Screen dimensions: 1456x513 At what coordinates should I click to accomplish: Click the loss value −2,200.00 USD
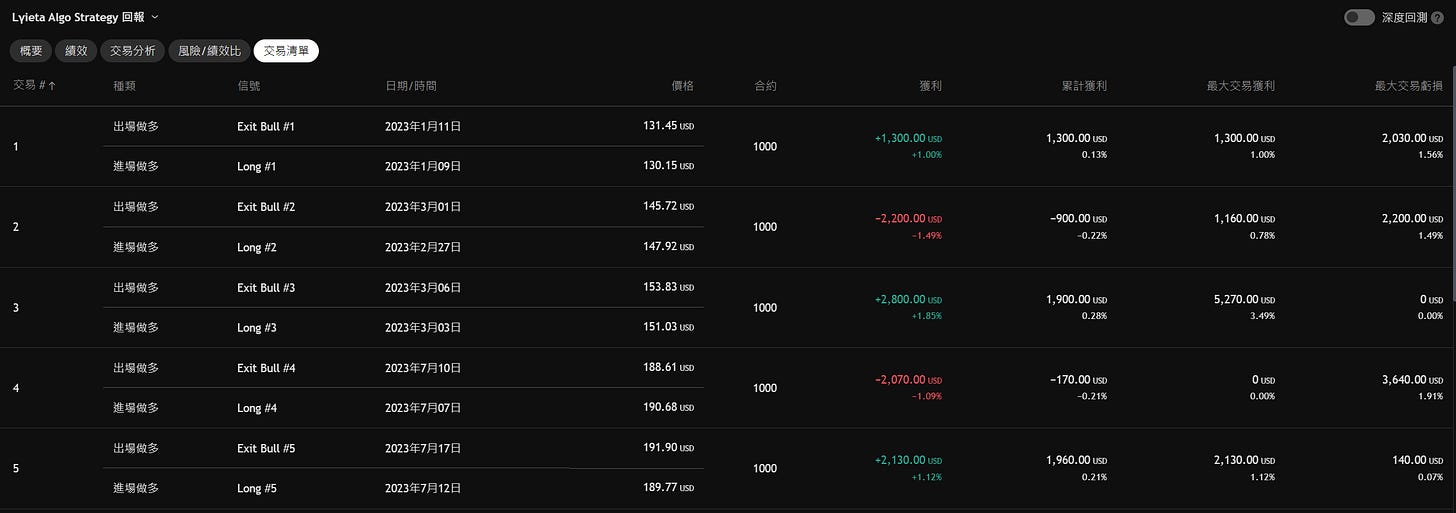[x=908, y=218]
